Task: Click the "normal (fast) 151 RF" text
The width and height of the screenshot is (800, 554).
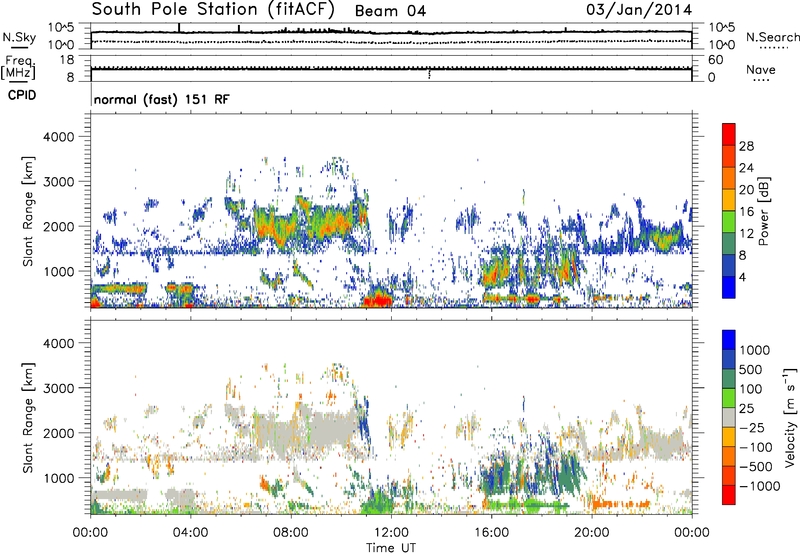Action: click(162, 99)
